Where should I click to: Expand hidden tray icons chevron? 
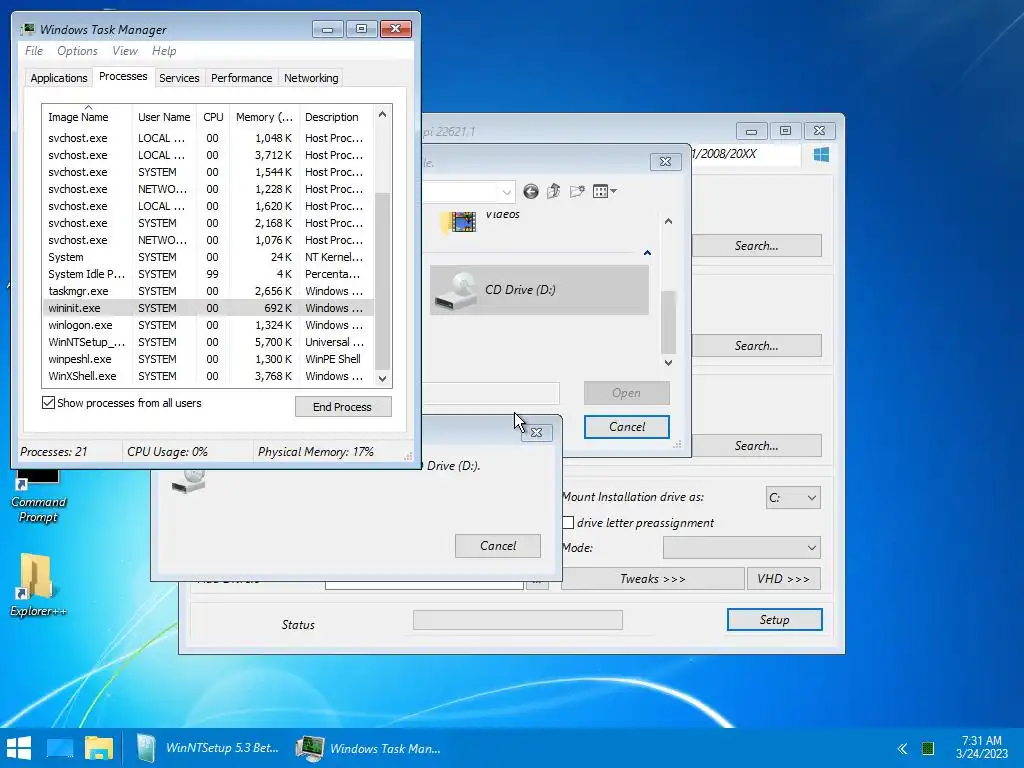(903, 748)
